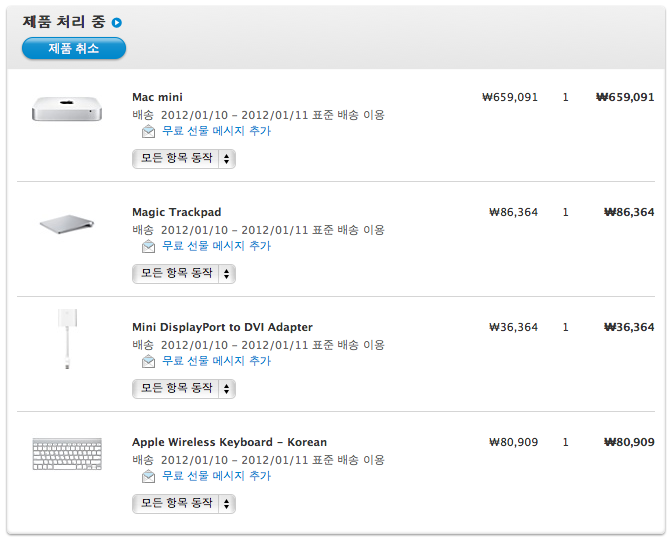Screen dimensions: 671x547
Task: Click the gift envelope icon under DVI Adapter
Action: pos(148,361)
